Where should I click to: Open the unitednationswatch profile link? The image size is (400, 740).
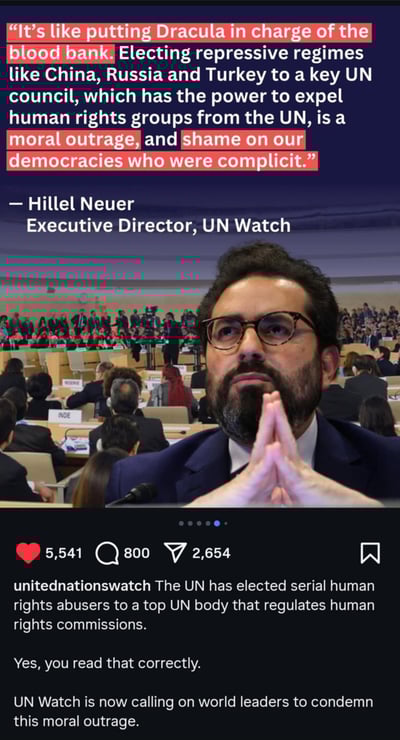pos(82,586)
